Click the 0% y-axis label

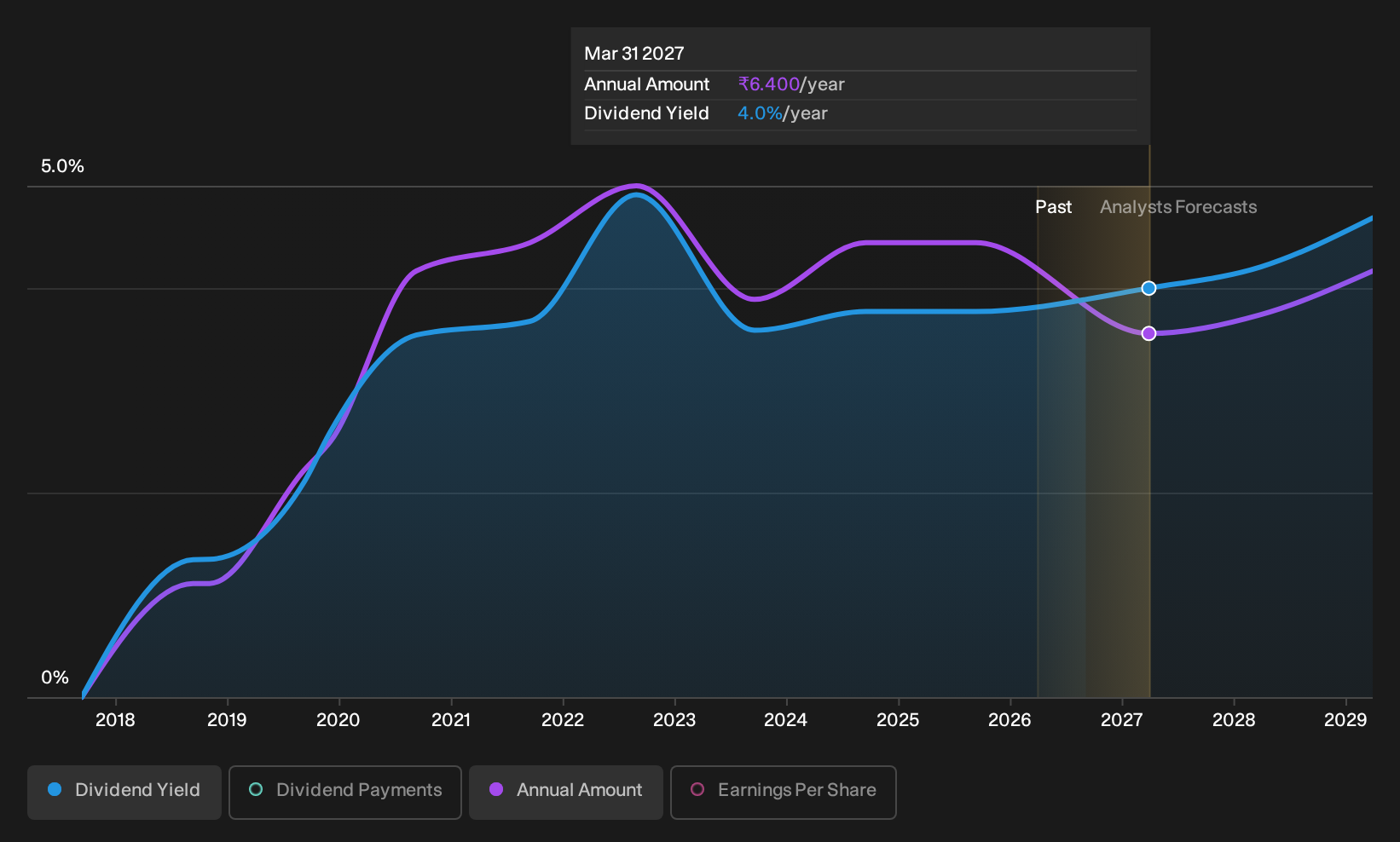(x=55, y=678)
